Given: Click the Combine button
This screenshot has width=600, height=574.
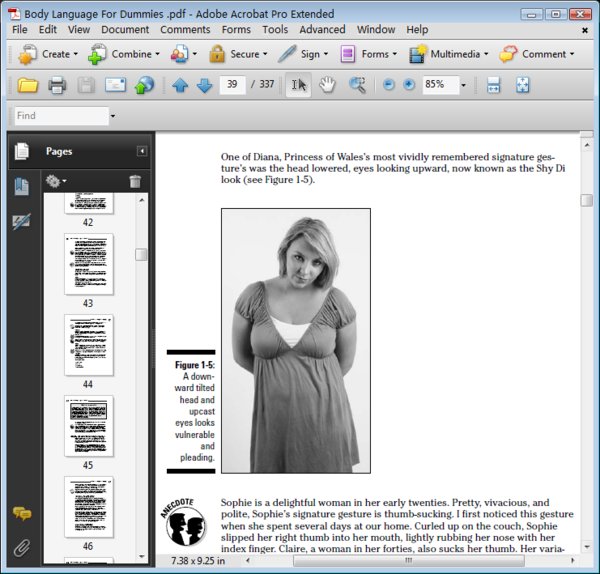Looking at the screenshot, I should (124, 54).
